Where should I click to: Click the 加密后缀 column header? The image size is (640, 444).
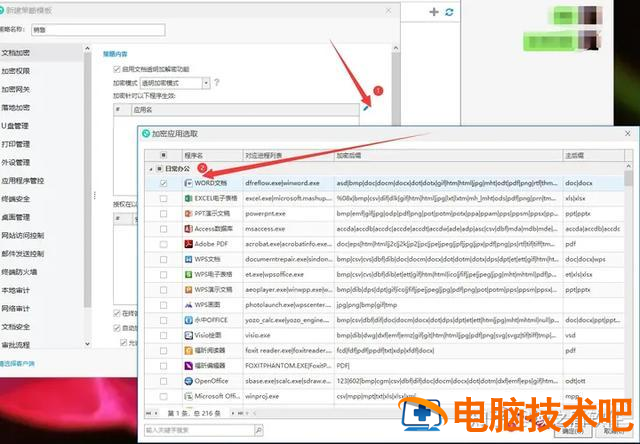coord(448,155)
